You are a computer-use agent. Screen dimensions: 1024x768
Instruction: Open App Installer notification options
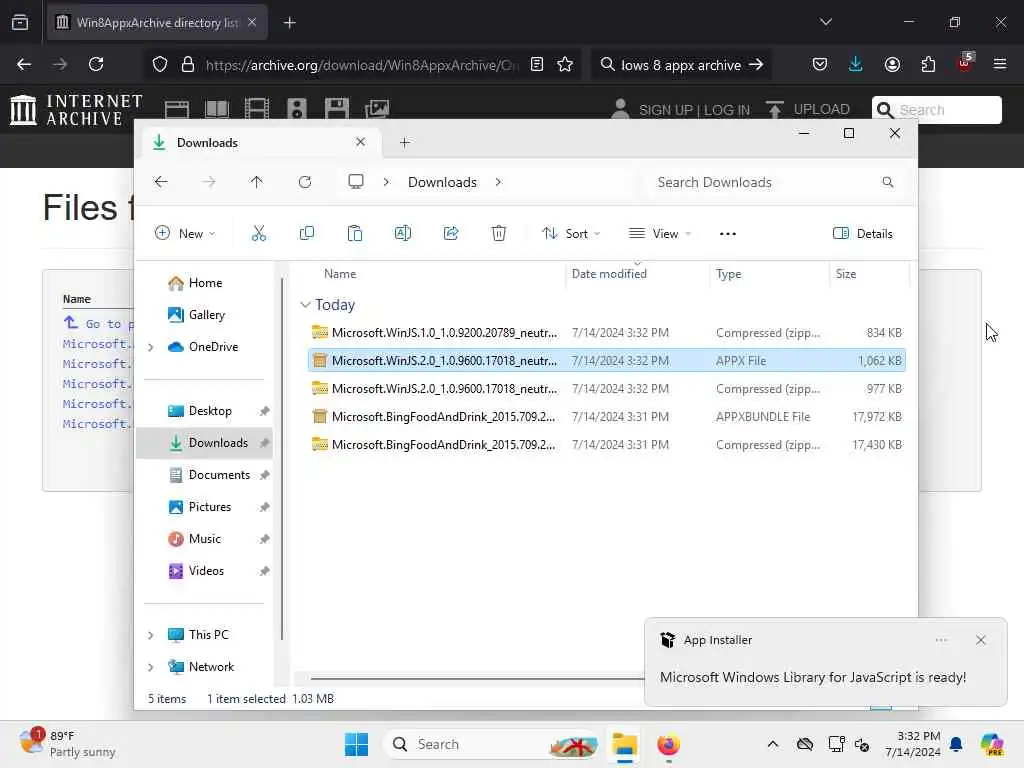pos(940,640)
